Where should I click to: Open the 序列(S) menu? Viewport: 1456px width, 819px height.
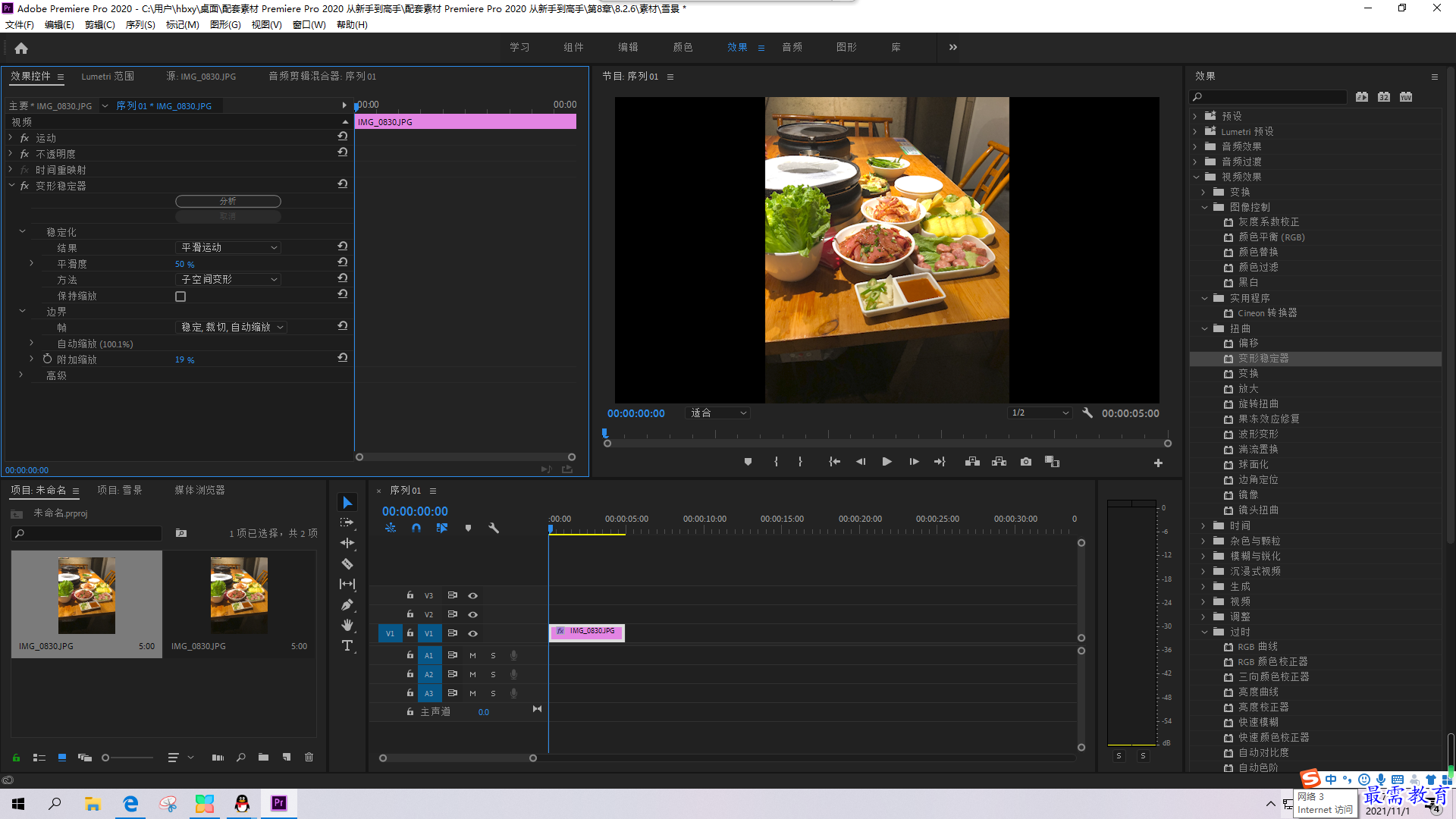pyautogui.click(x=140, y=25)
